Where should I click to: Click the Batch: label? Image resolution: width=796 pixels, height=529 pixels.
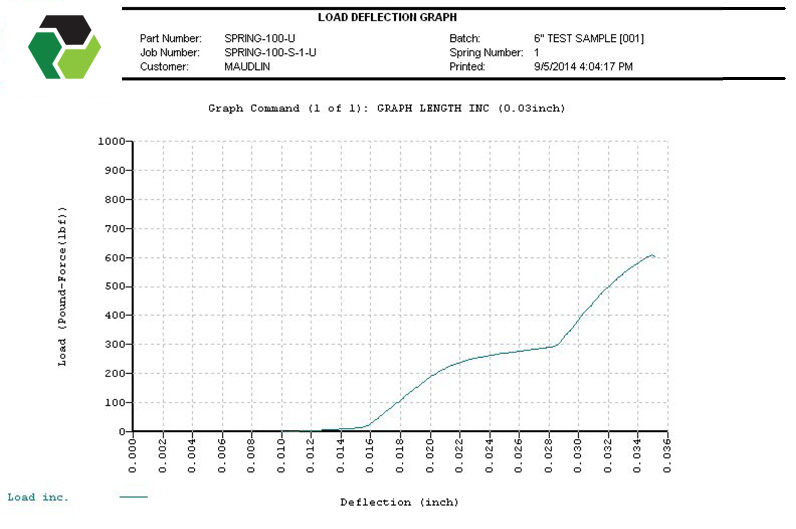tap(465, 39)
